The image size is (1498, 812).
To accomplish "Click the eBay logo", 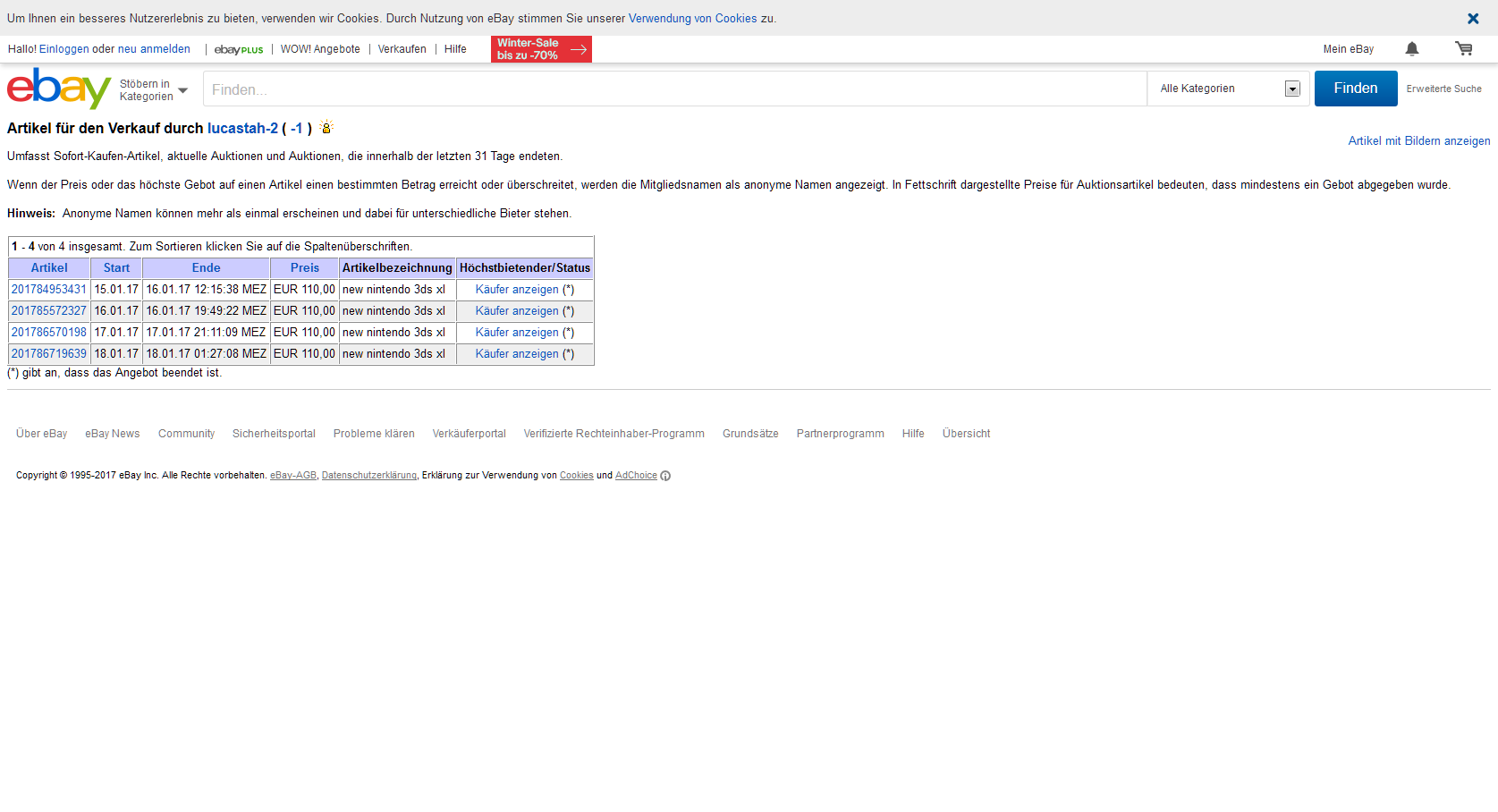I will [x=59, y=89].
